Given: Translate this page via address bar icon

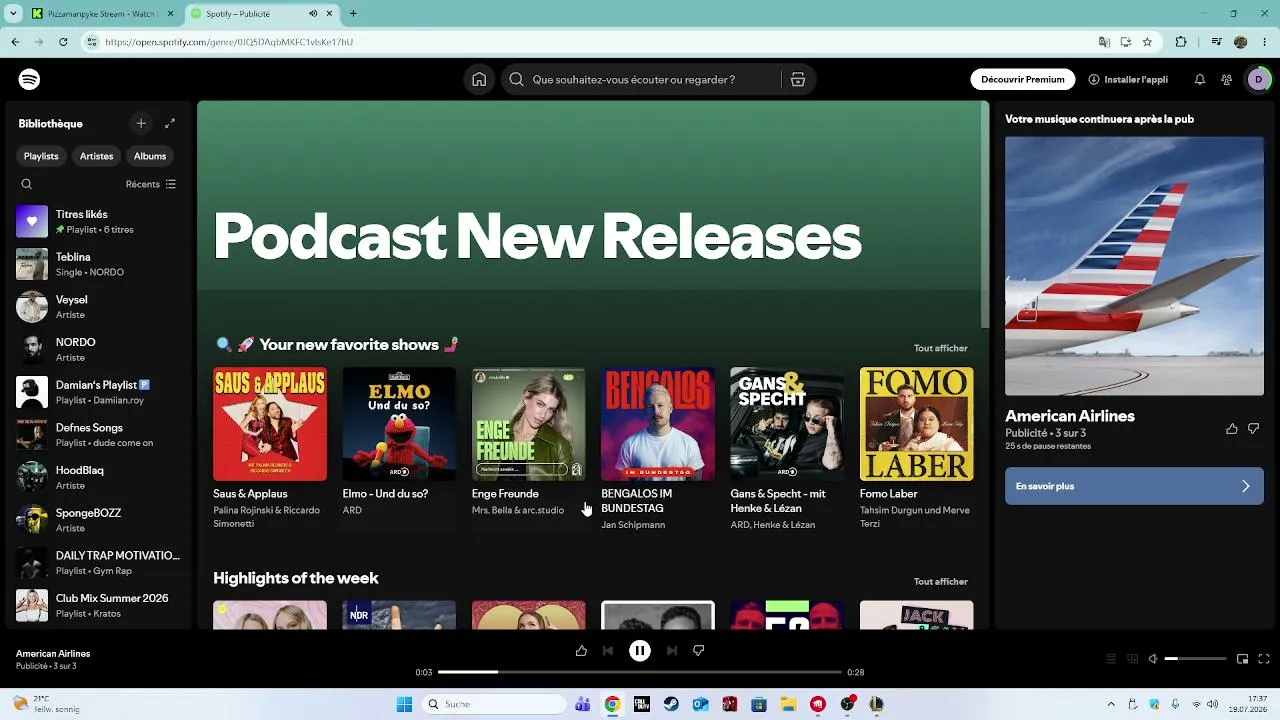Looking at the screenshot, I should [1104, 42].
